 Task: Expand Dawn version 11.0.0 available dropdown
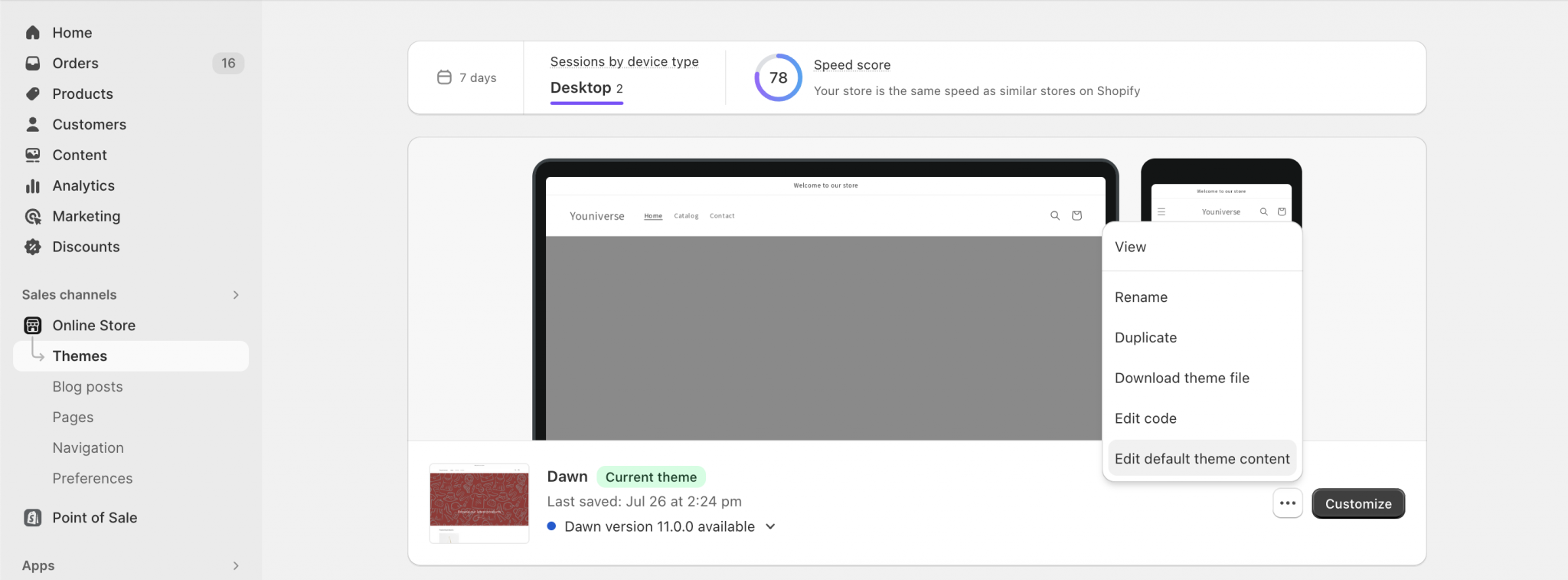tap(770, 526)
